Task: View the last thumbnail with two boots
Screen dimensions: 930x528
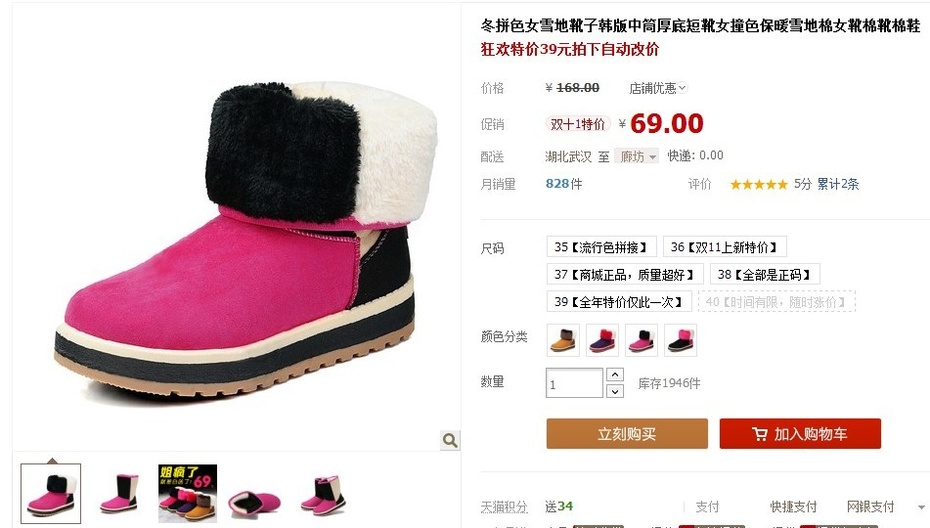Action: [323, 494]
